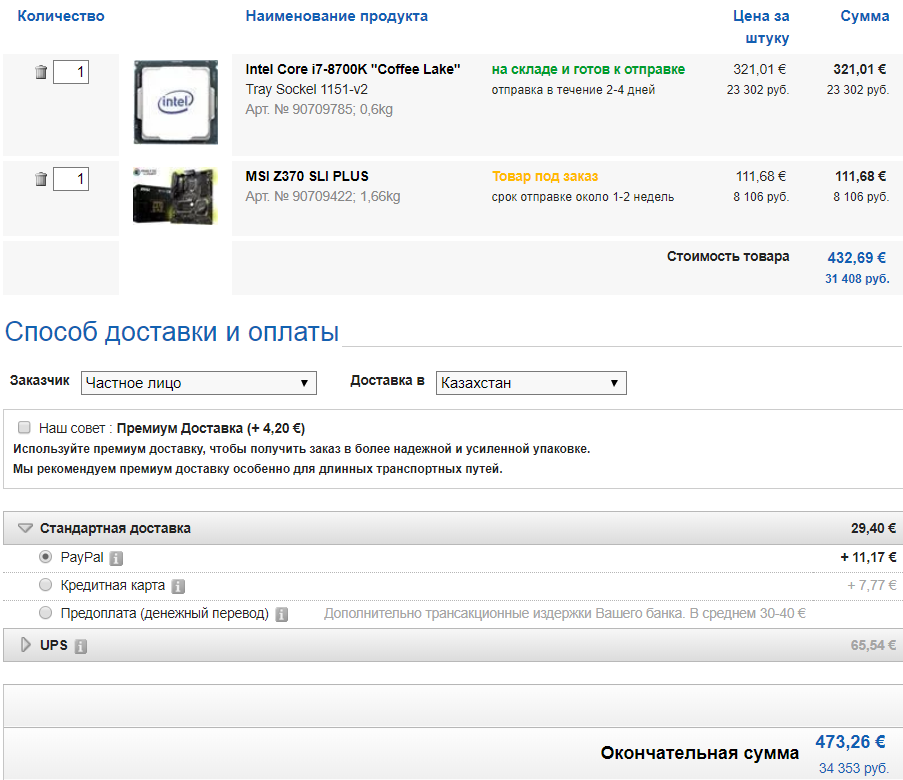Select PayPal payment radio button
The height and width of the screenshot is (780, 903).
(45, 557)
